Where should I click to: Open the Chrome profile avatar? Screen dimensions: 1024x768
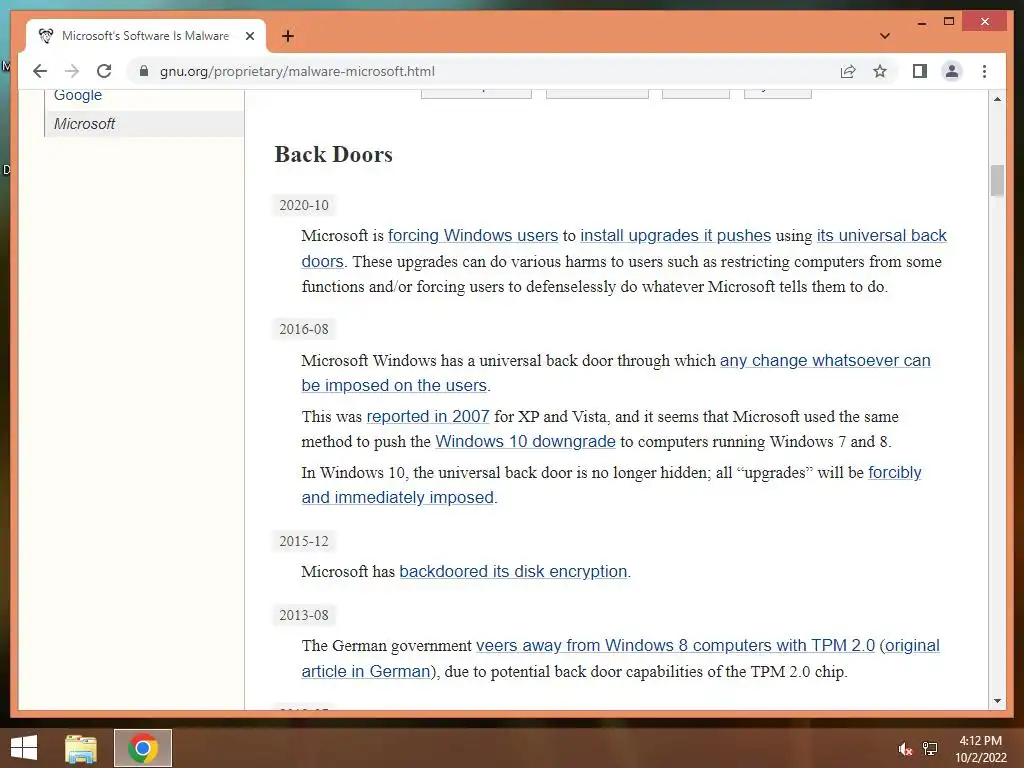(952, 71)
